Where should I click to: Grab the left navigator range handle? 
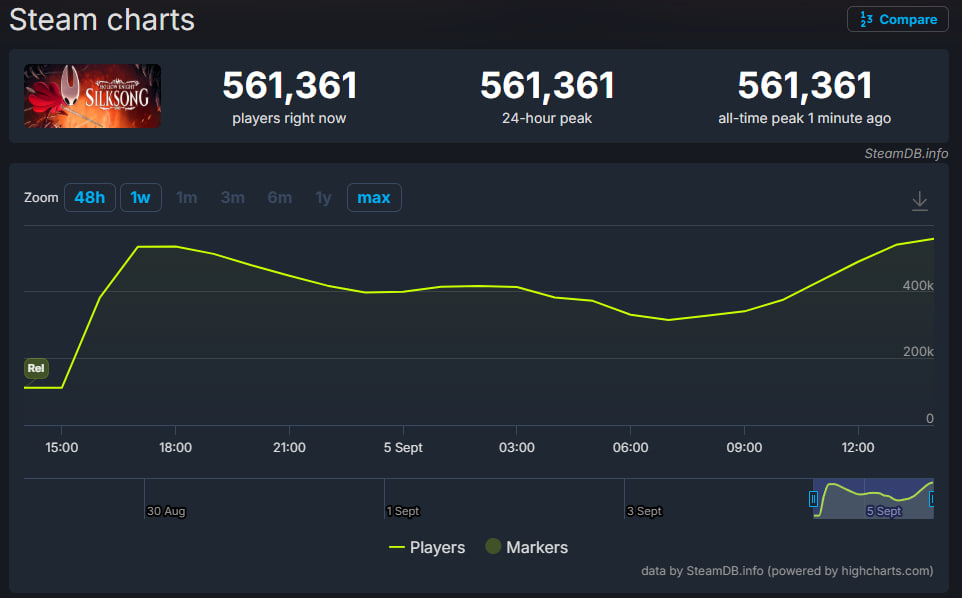point(814,499)
